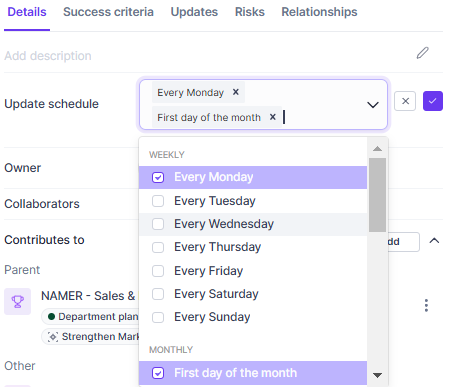The height and width of the screenshot is (387, 456).
Task: Open the three-dot menu for NAMER parent
Action: pyautogui.click(x=426, y=305)
